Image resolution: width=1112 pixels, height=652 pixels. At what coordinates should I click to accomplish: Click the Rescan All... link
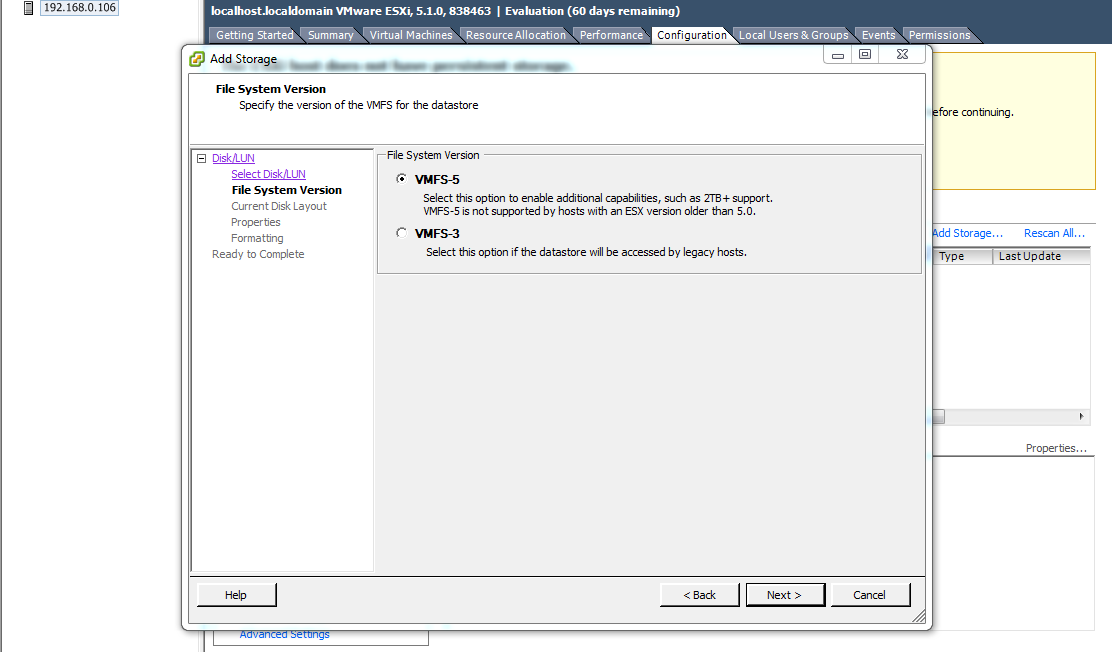(x=1055, y=233)
